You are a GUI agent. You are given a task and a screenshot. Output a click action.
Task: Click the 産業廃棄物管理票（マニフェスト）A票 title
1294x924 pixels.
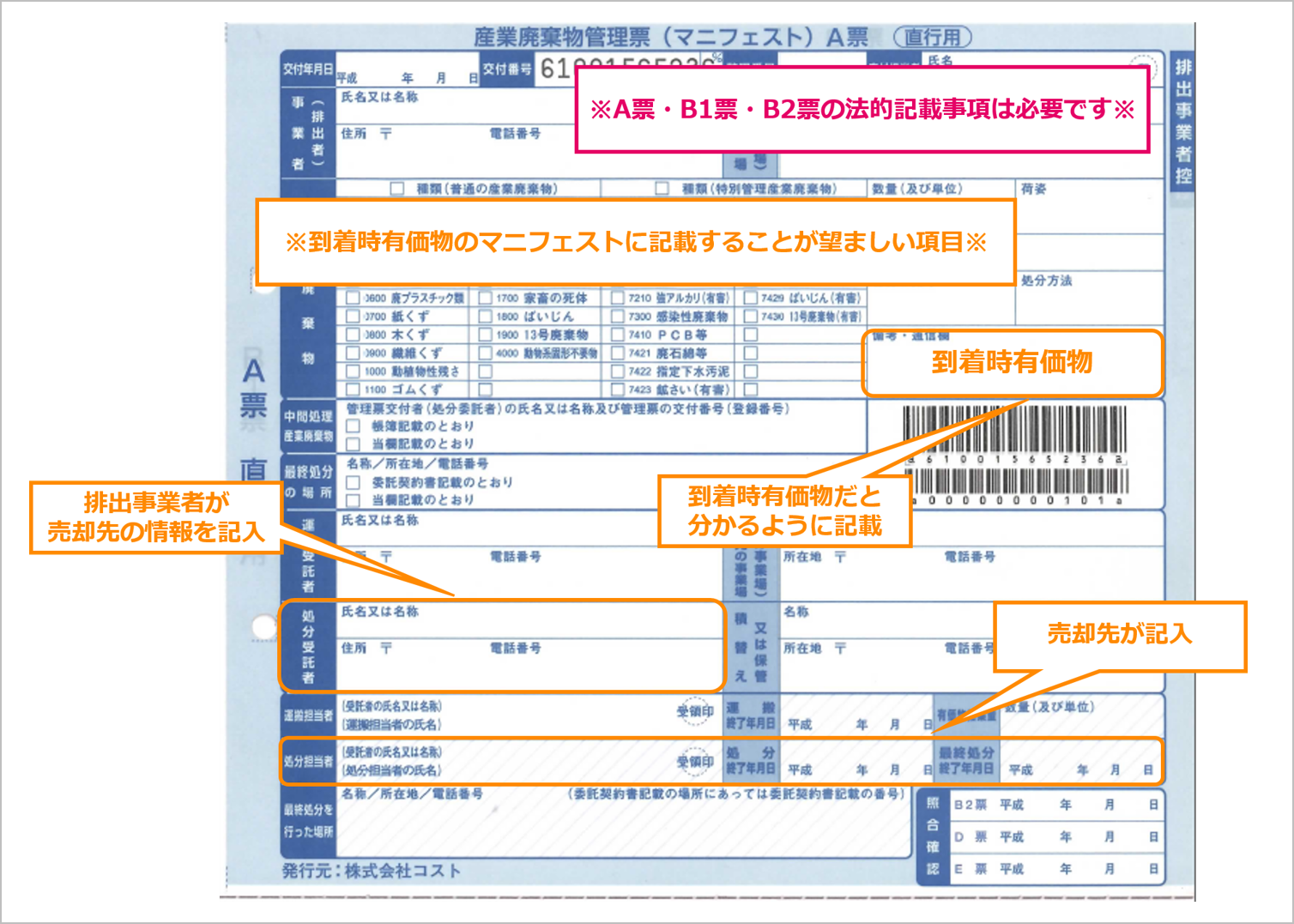(671, 37)
